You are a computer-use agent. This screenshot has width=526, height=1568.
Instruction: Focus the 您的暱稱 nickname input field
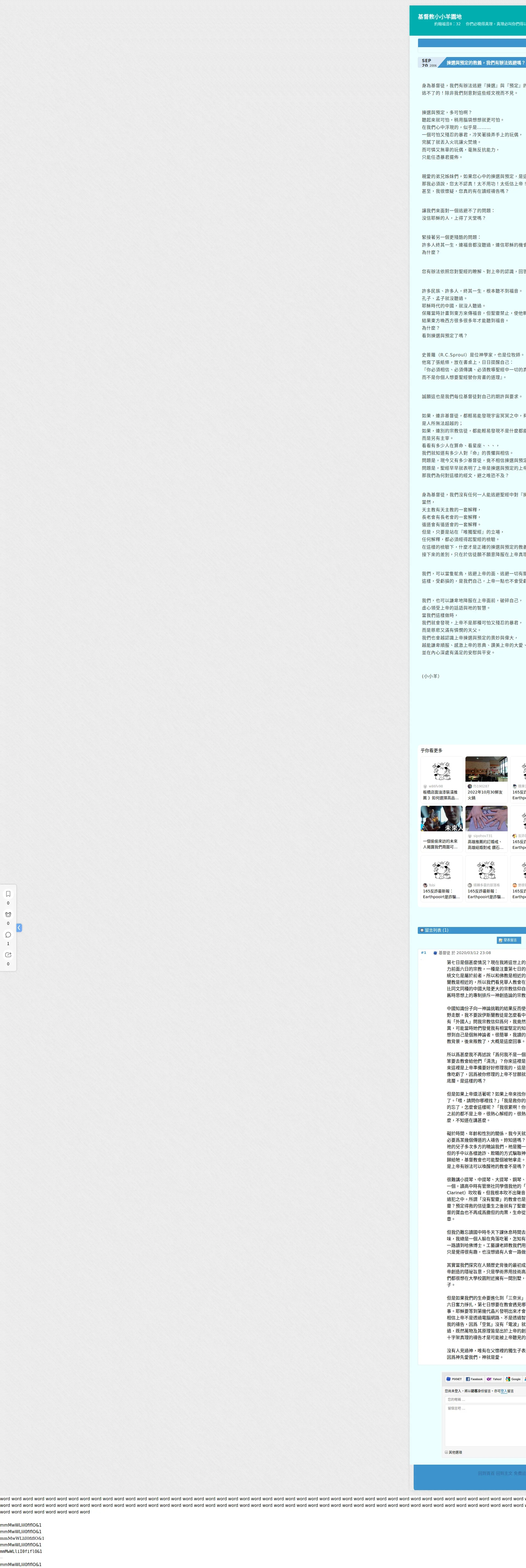point(485,1399)
